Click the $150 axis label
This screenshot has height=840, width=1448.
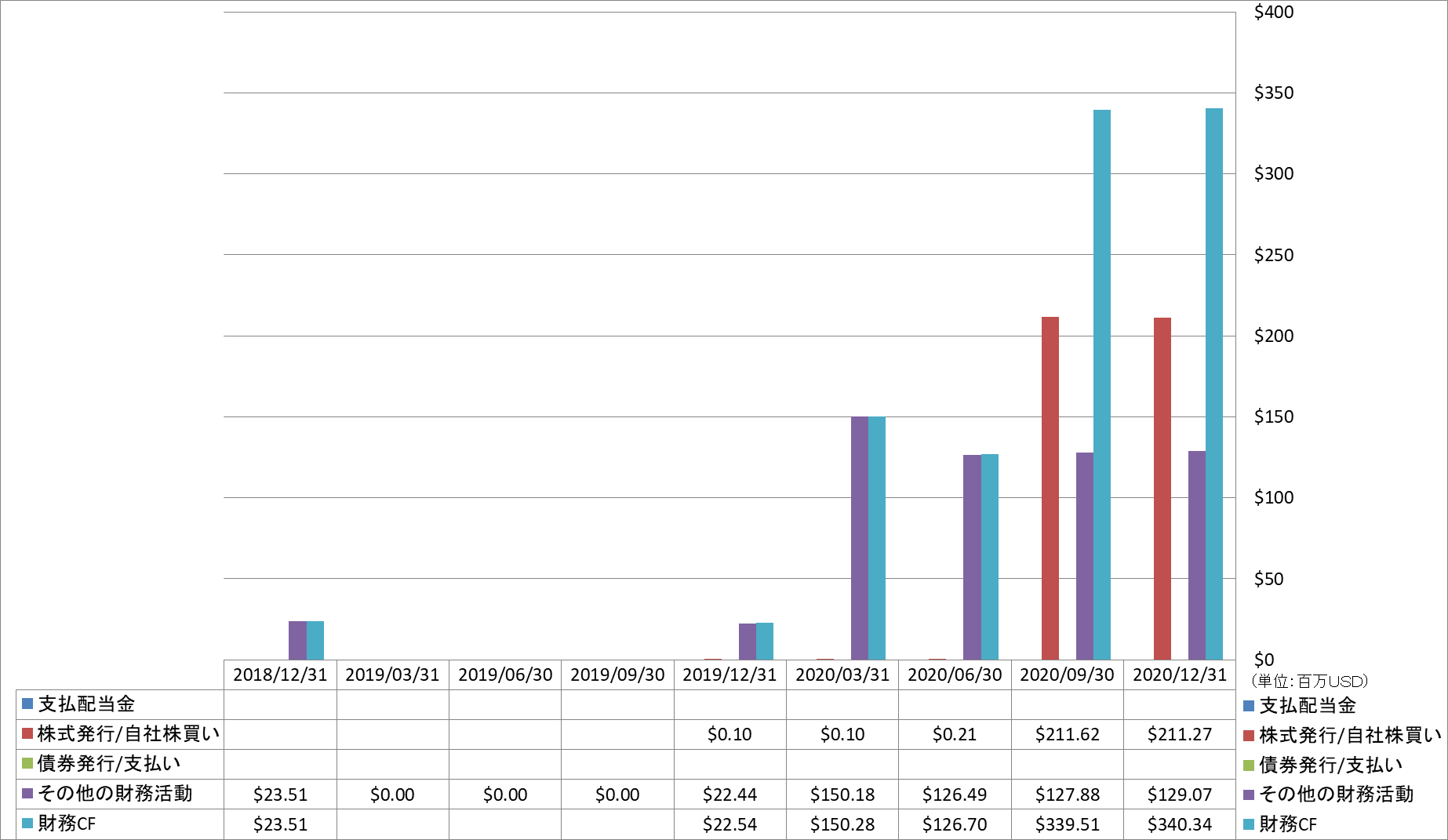[x=1274, y=416]
